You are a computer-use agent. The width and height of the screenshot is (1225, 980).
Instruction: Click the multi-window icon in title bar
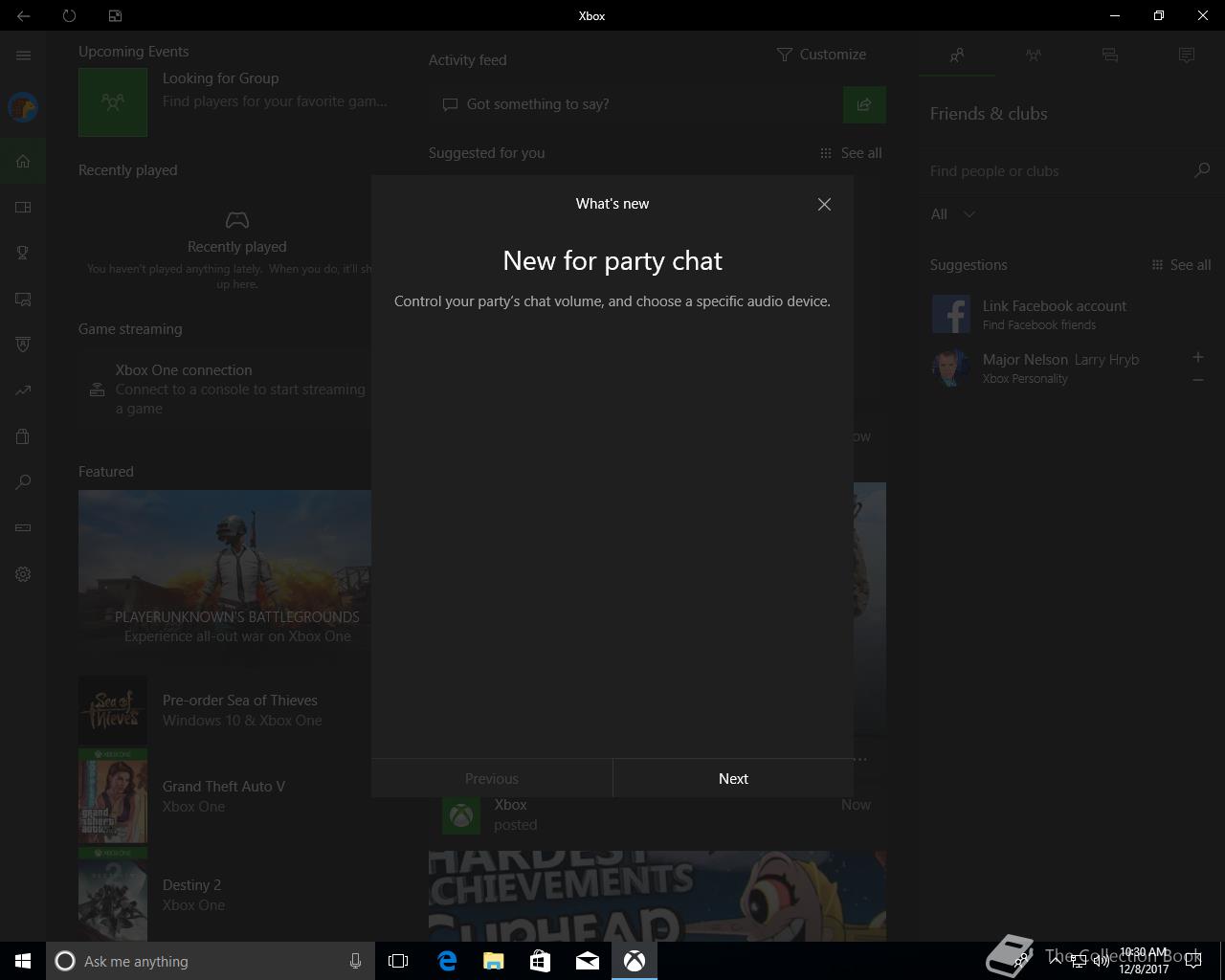(x=115, y=15)
